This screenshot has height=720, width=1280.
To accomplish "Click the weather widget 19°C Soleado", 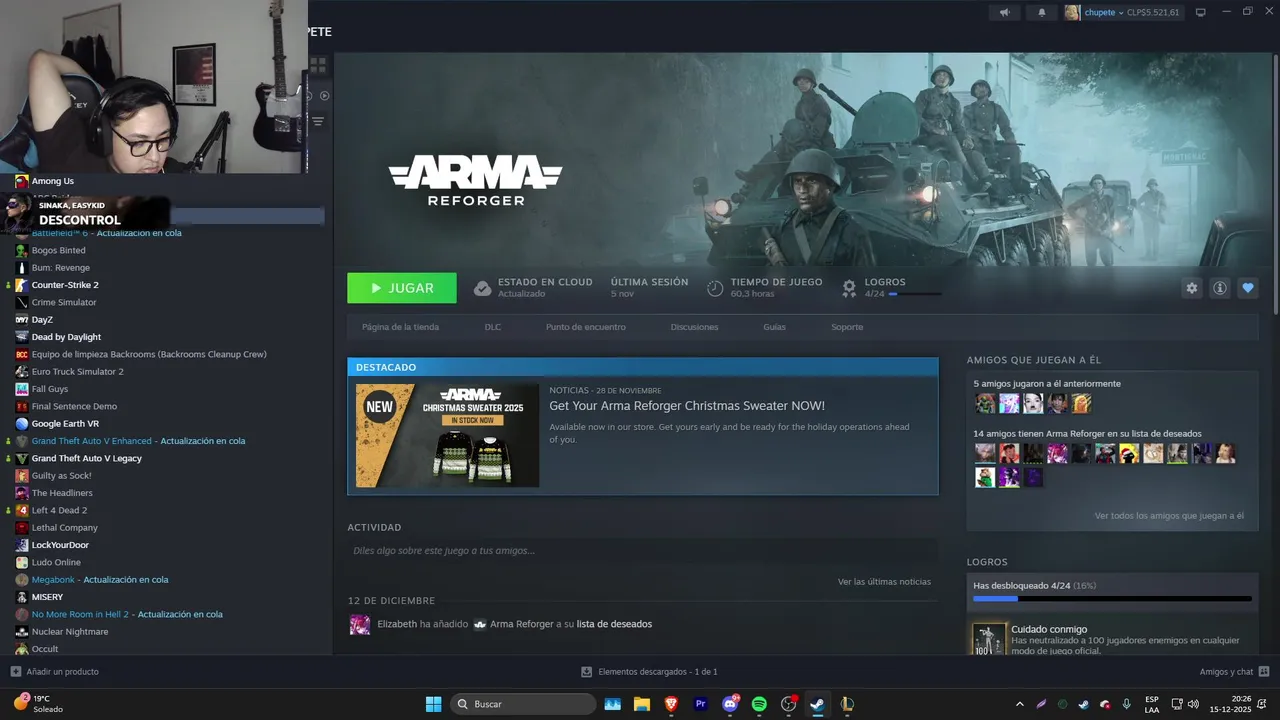I will pos(38,704).
